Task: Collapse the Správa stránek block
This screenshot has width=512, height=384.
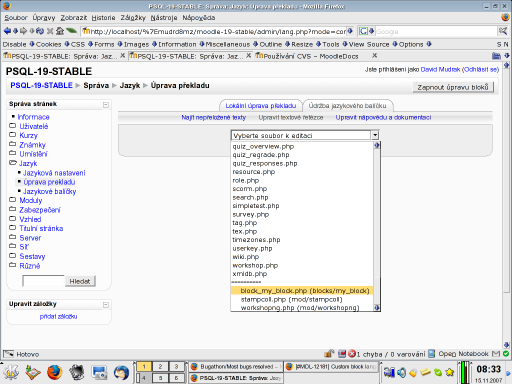Action: [106, 105]
